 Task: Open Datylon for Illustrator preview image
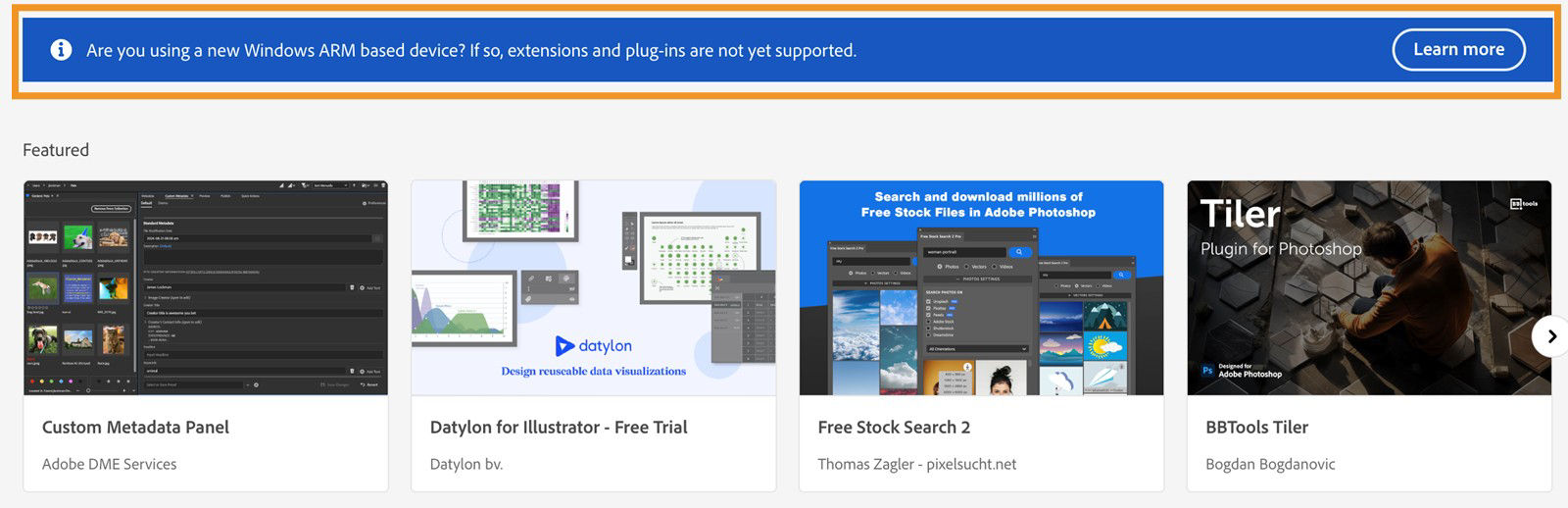click(594, 288)
